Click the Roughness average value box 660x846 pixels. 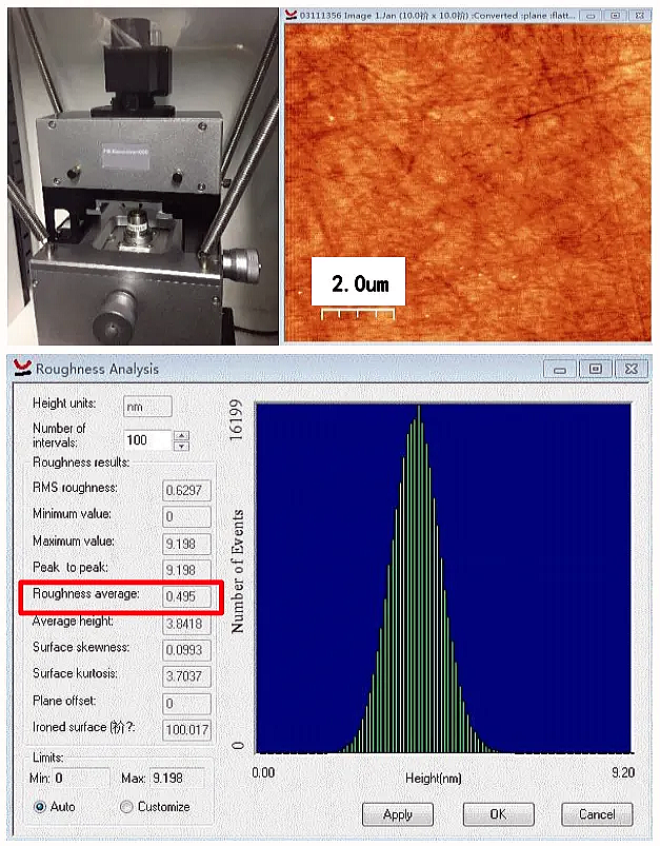tap(187, 597)
